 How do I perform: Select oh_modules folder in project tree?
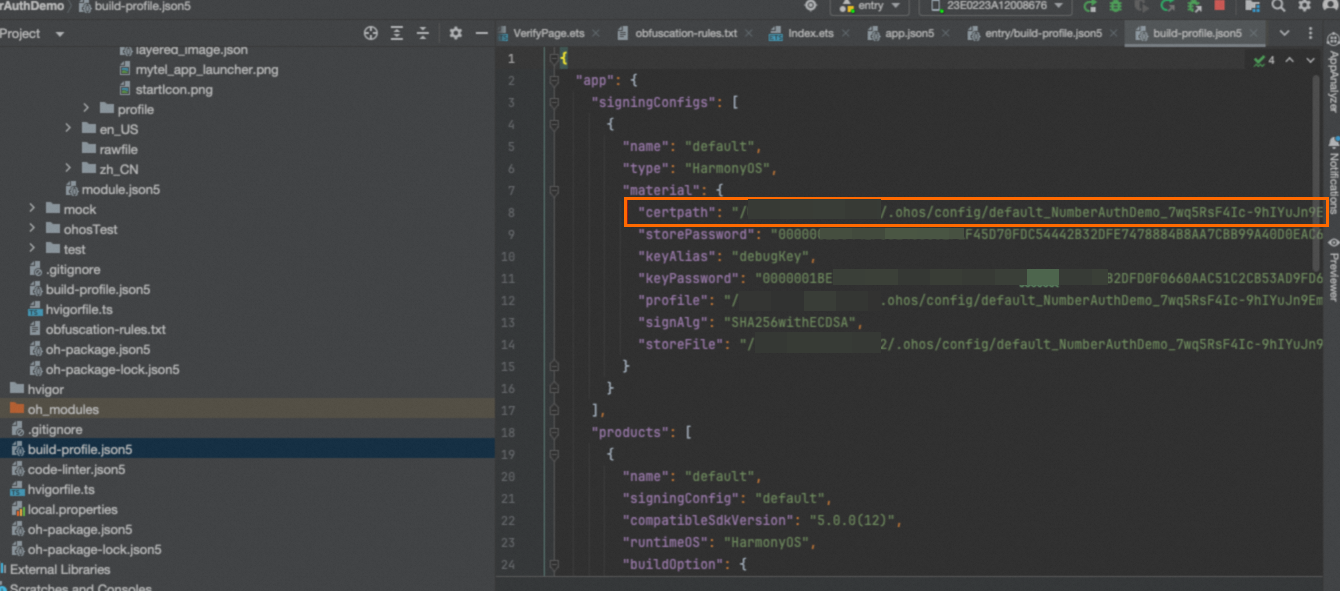coord(63,409)
